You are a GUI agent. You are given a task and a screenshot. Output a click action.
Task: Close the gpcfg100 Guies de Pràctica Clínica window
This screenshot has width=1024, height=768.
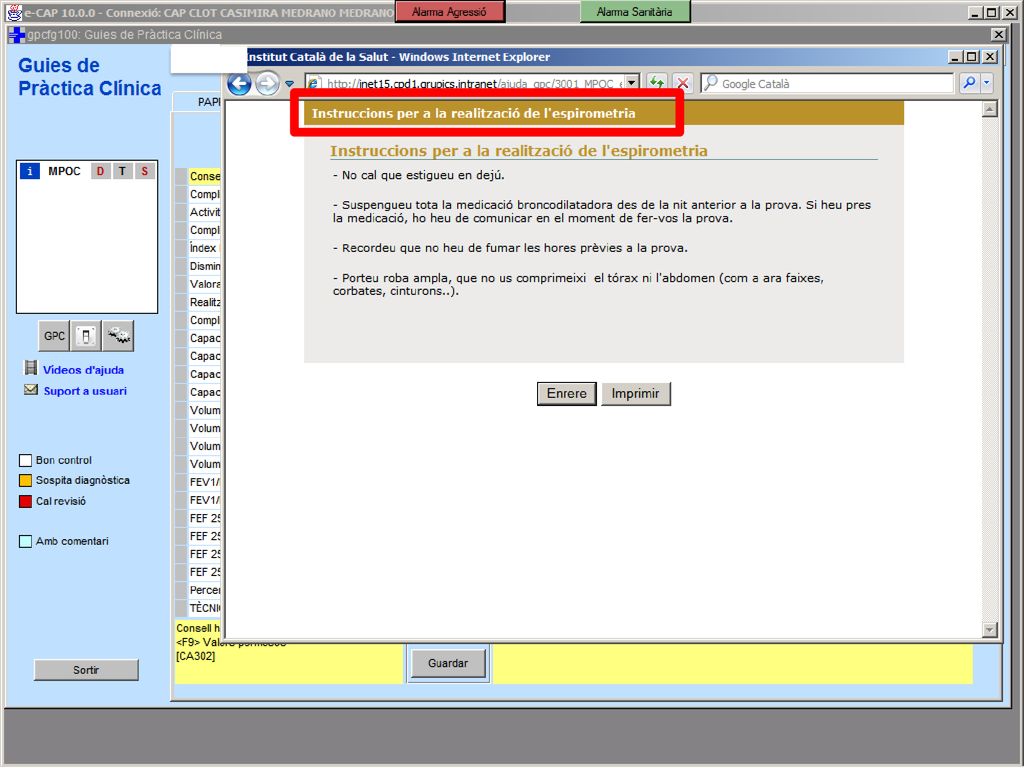point(999,35)
